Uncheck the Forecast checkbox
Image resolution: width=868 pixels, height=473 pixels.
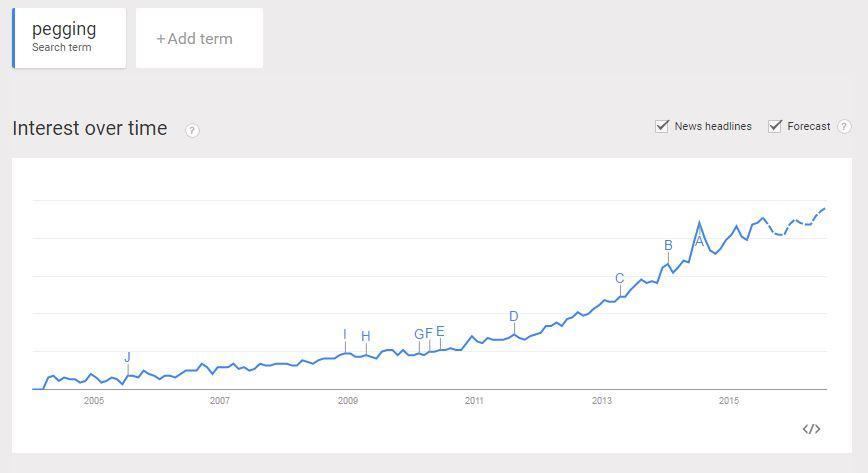[775, 126]
